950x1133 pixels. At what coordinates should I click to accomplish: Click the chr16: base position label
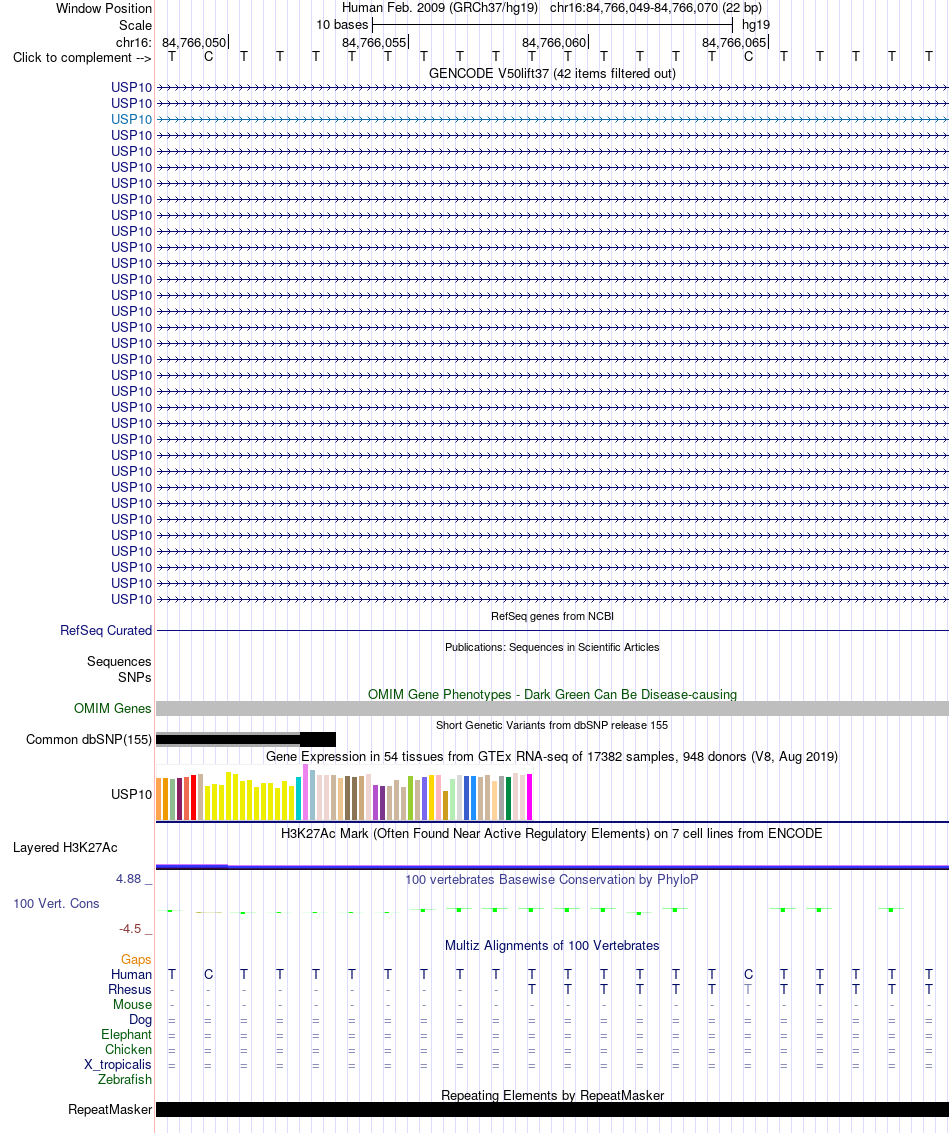tap(134, 42)
